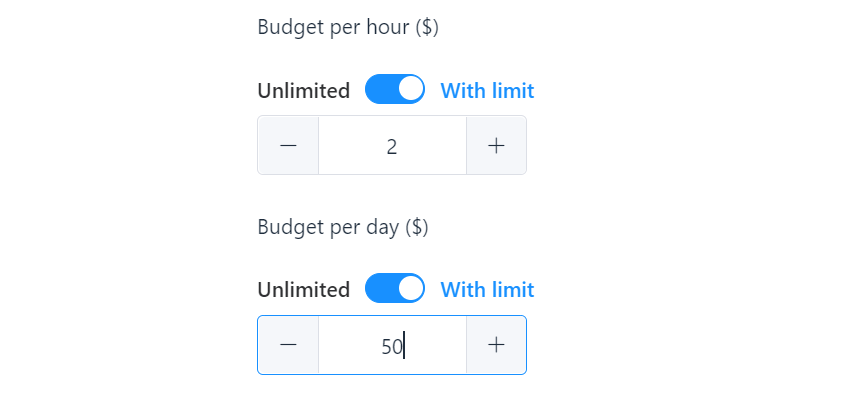Screen dimensions: 859x404
Task: Select "With limit" for budget per day
Action: (x=487, y=290)
